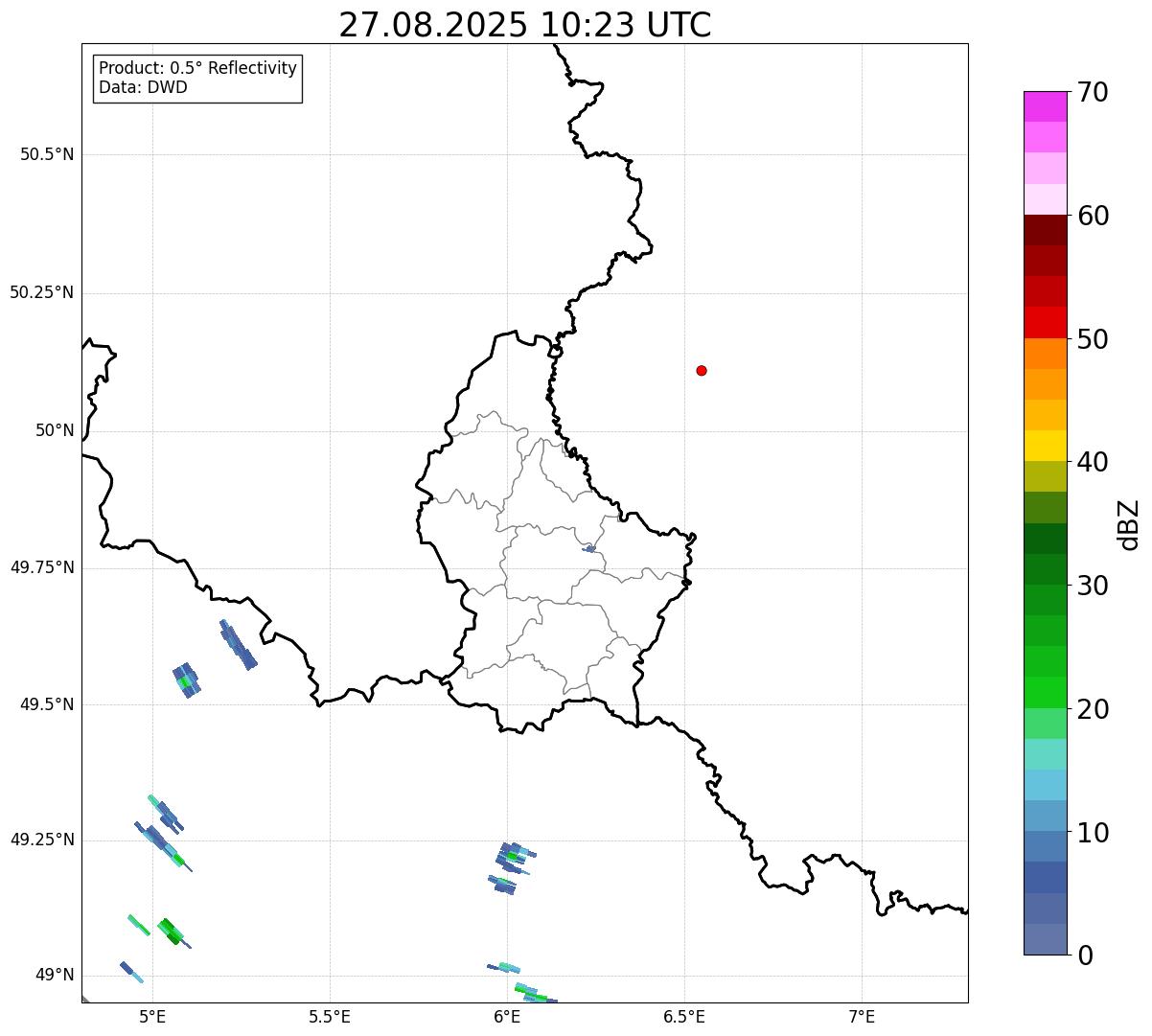Pick the slate-blue swatch at colorbar bottom
1152x1036 pixels.
(x=1046, y=939)
